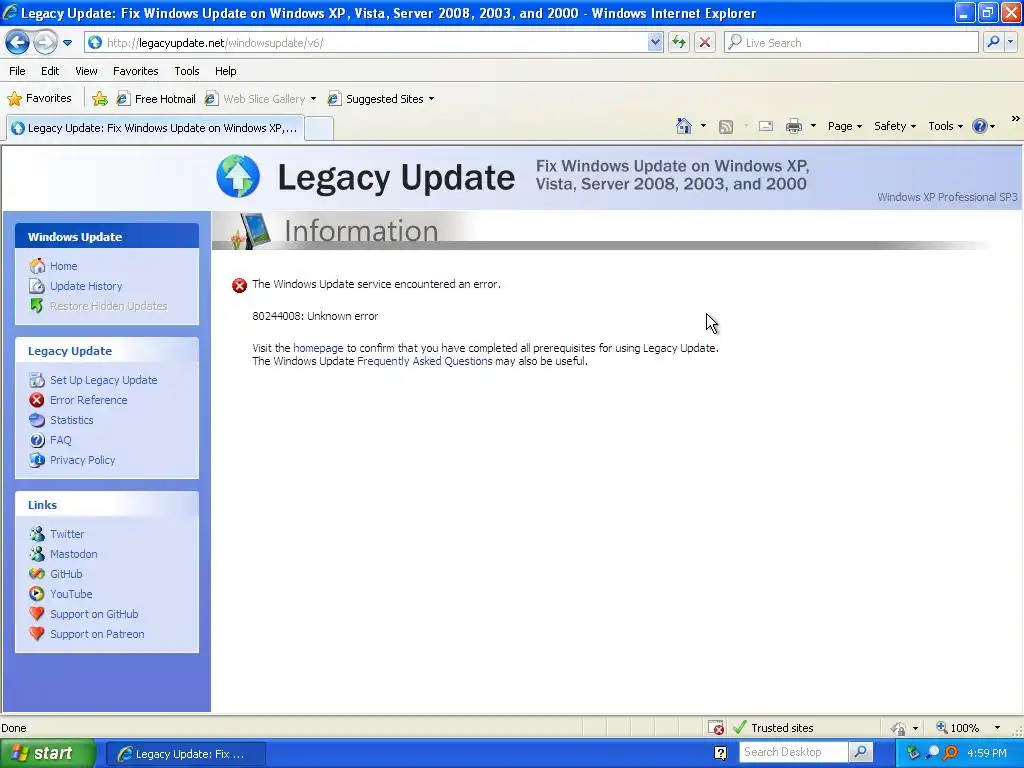Open the Mastodon link
Image resolution: width=1024 pixels, height=768 pixels.
point(73,554)
